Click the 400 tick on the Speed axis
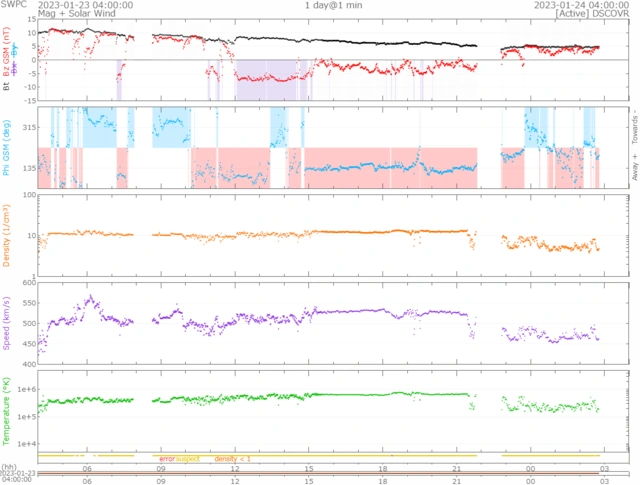The width and height of the screenshot is (640, 485). pos(31,364)
